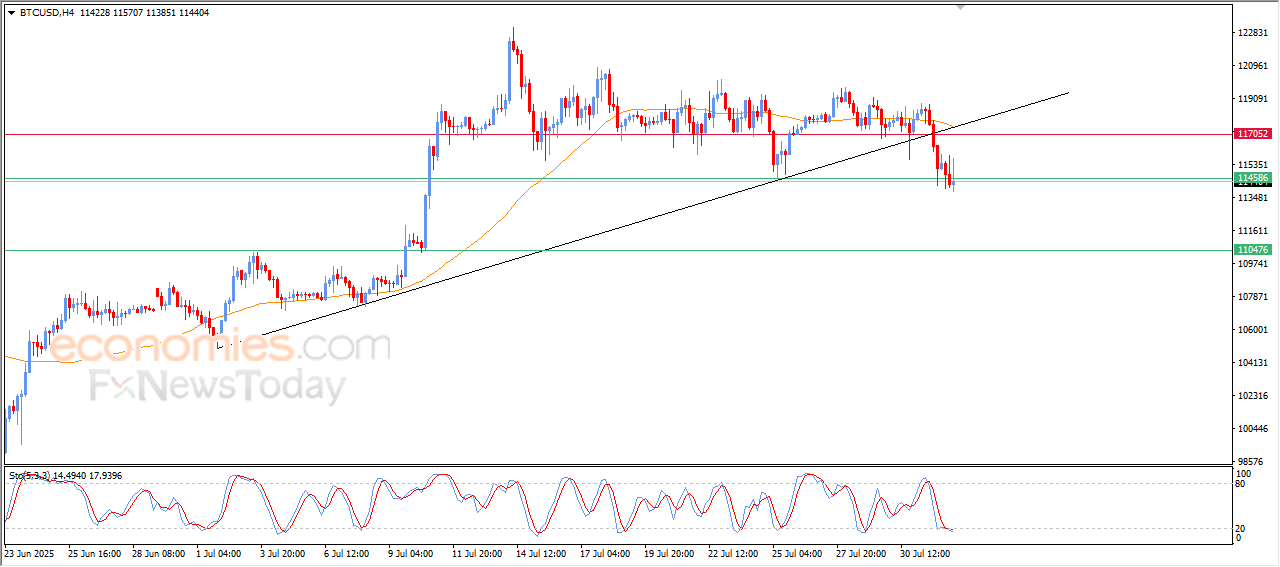Click the BTCUSD,H4 chart title text

[x=47, y=13]
